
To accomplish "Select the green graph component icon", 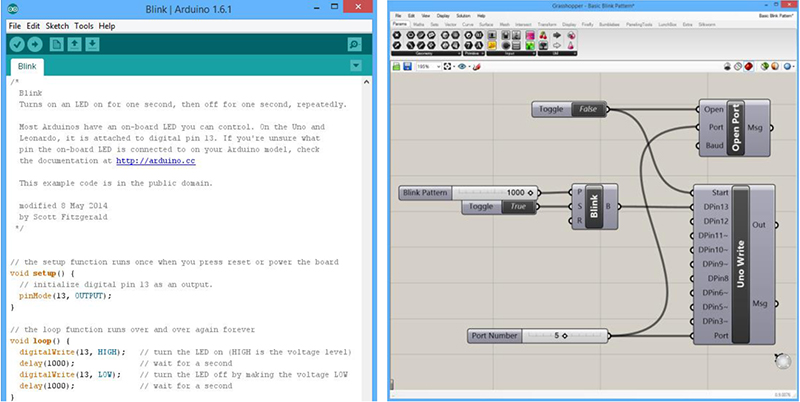I will coord(530,45).
